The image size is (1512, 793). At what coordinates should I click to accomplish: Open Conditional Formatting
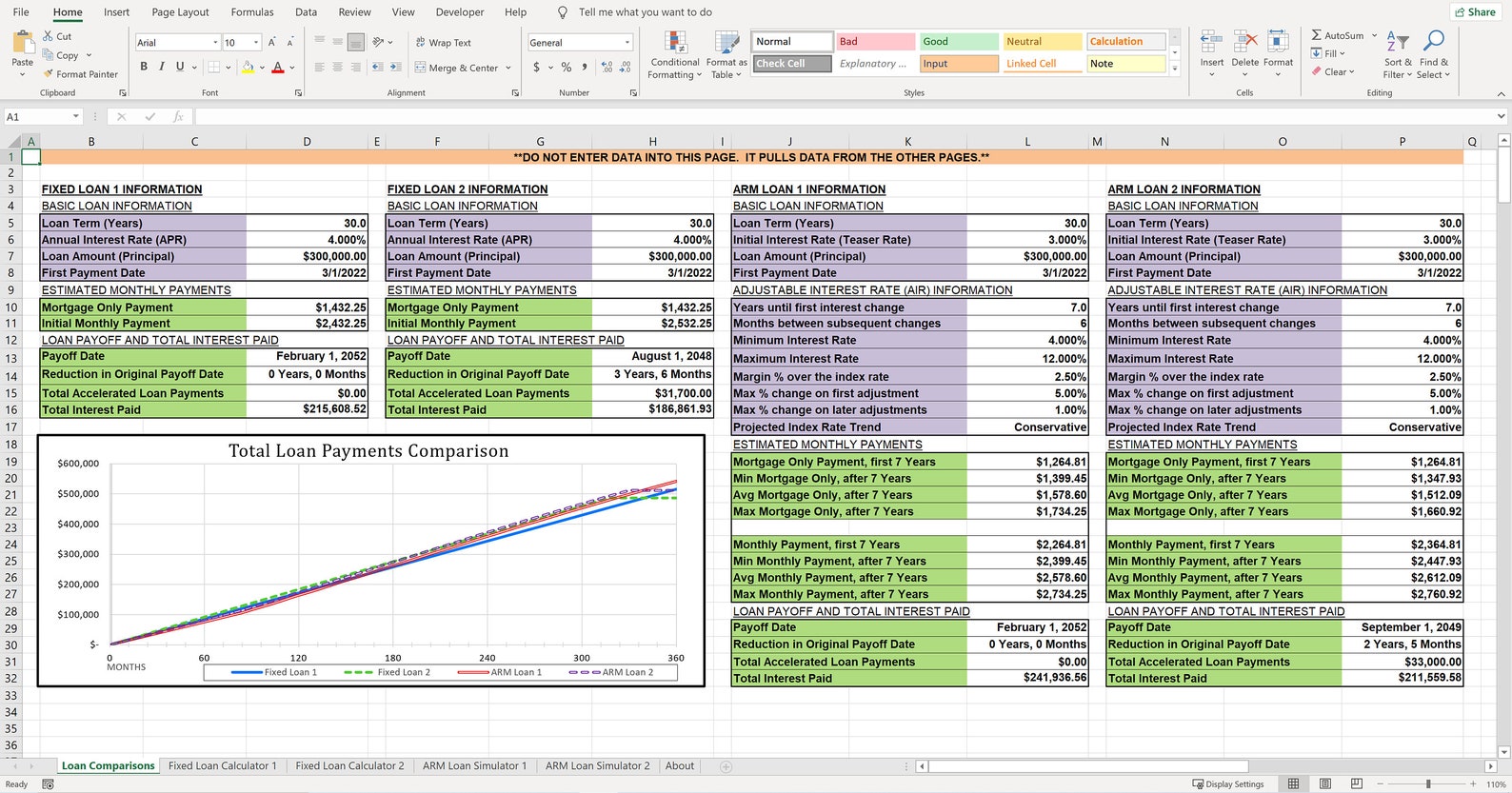point(675,55)
